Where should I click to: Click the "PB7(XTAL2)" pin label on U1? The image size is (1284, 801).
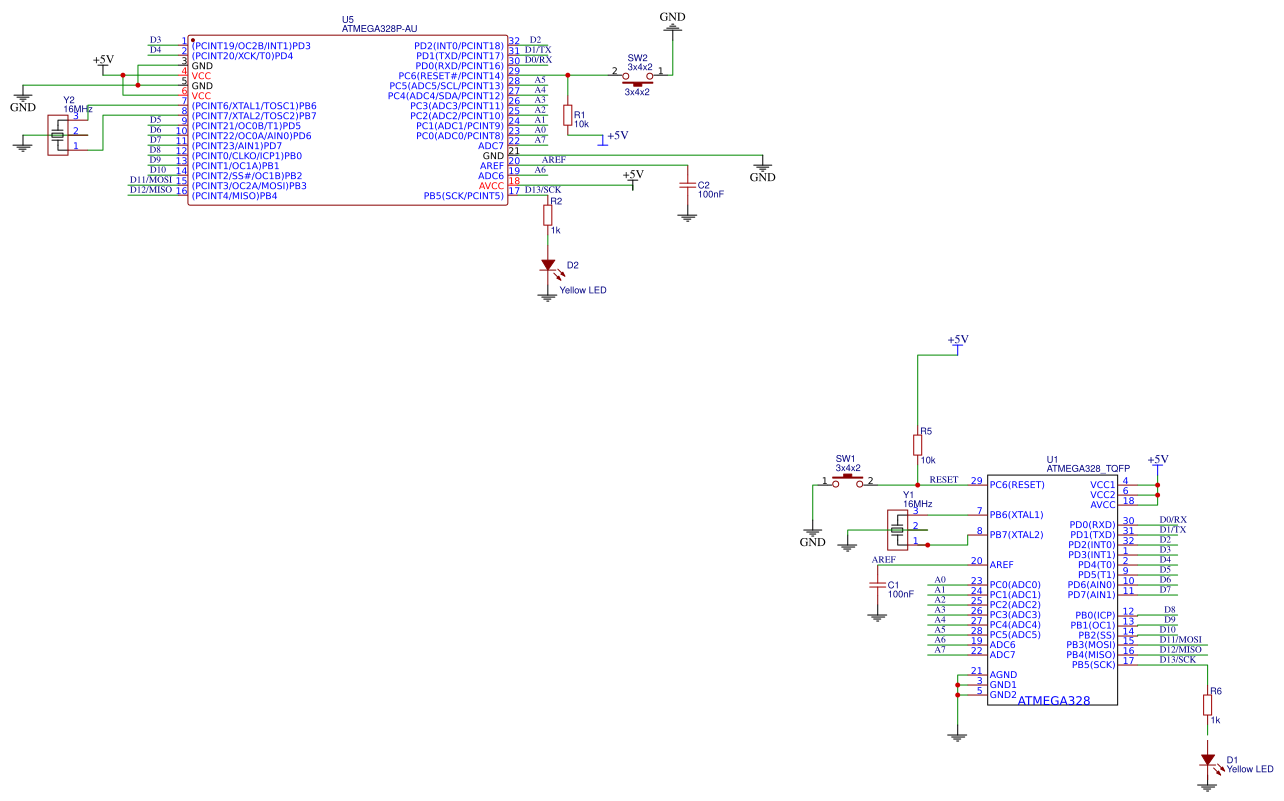(x=1017, y=535)
